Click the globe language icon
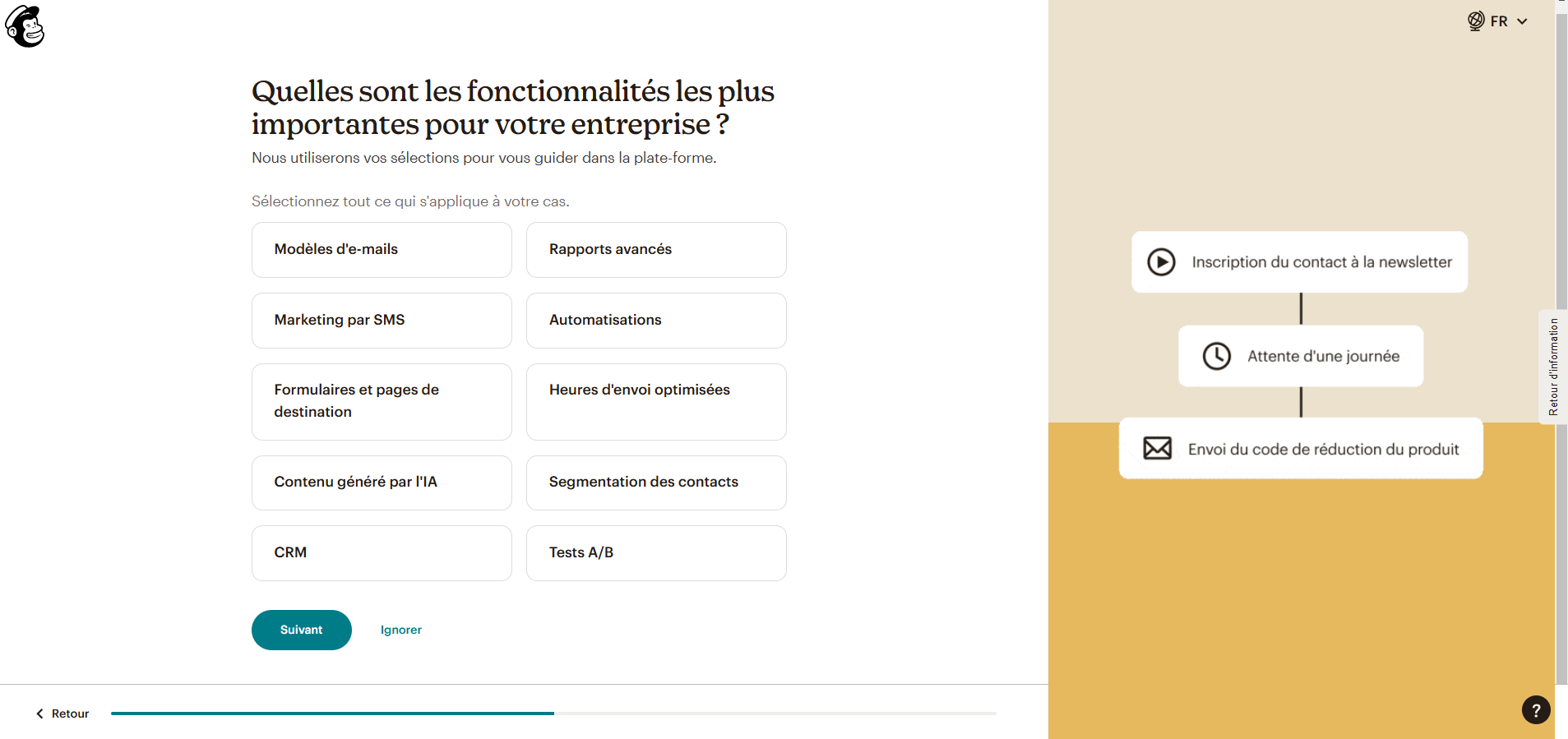The image size is (1568, 739). pos(1476,21)
